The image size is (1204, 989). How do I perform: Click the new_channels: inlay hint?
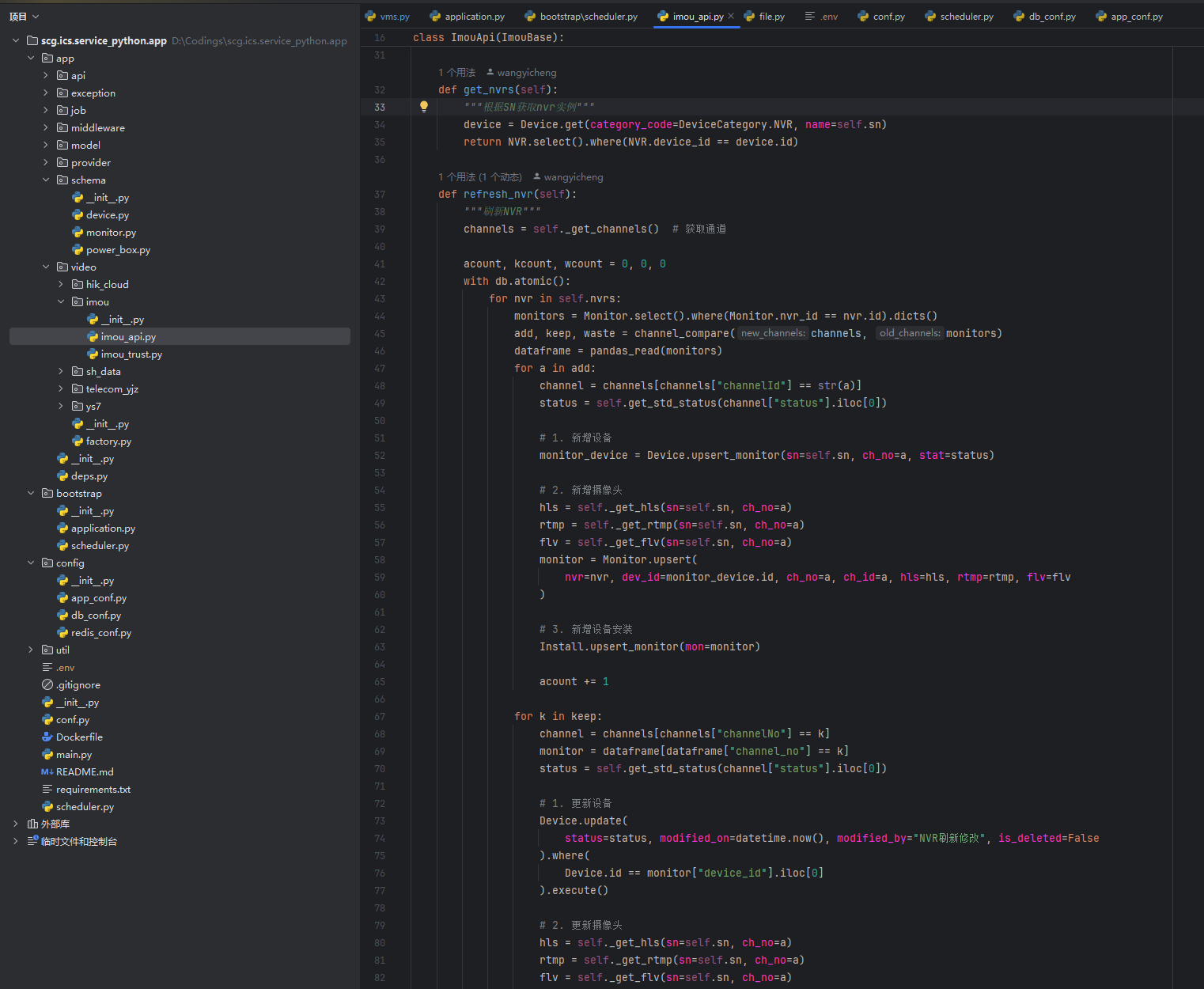click(773, 333)
